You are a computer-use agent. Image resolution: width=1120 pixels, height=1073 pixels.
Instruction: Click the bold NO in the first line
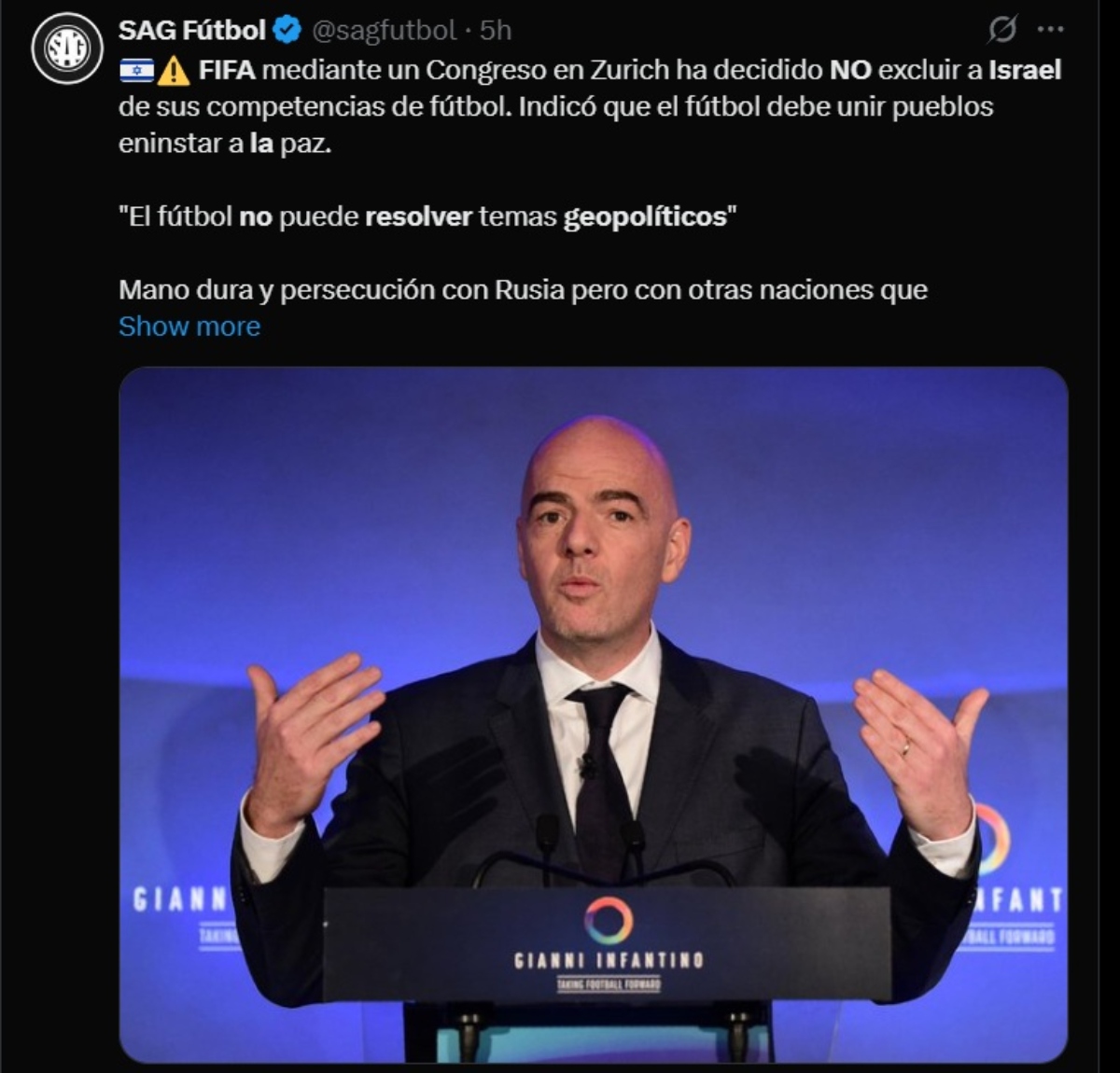pos(850,70)
